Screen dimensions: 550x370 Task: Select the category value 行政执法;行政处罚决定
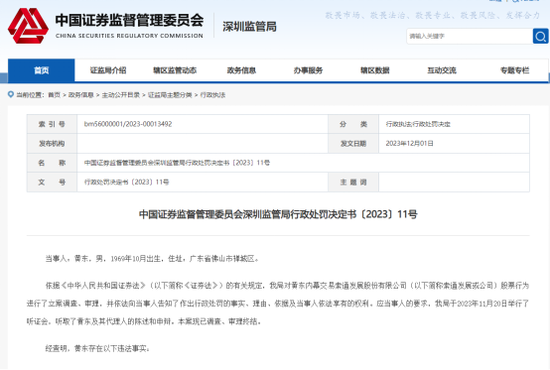pyautogui.click(x=418, y=124)
